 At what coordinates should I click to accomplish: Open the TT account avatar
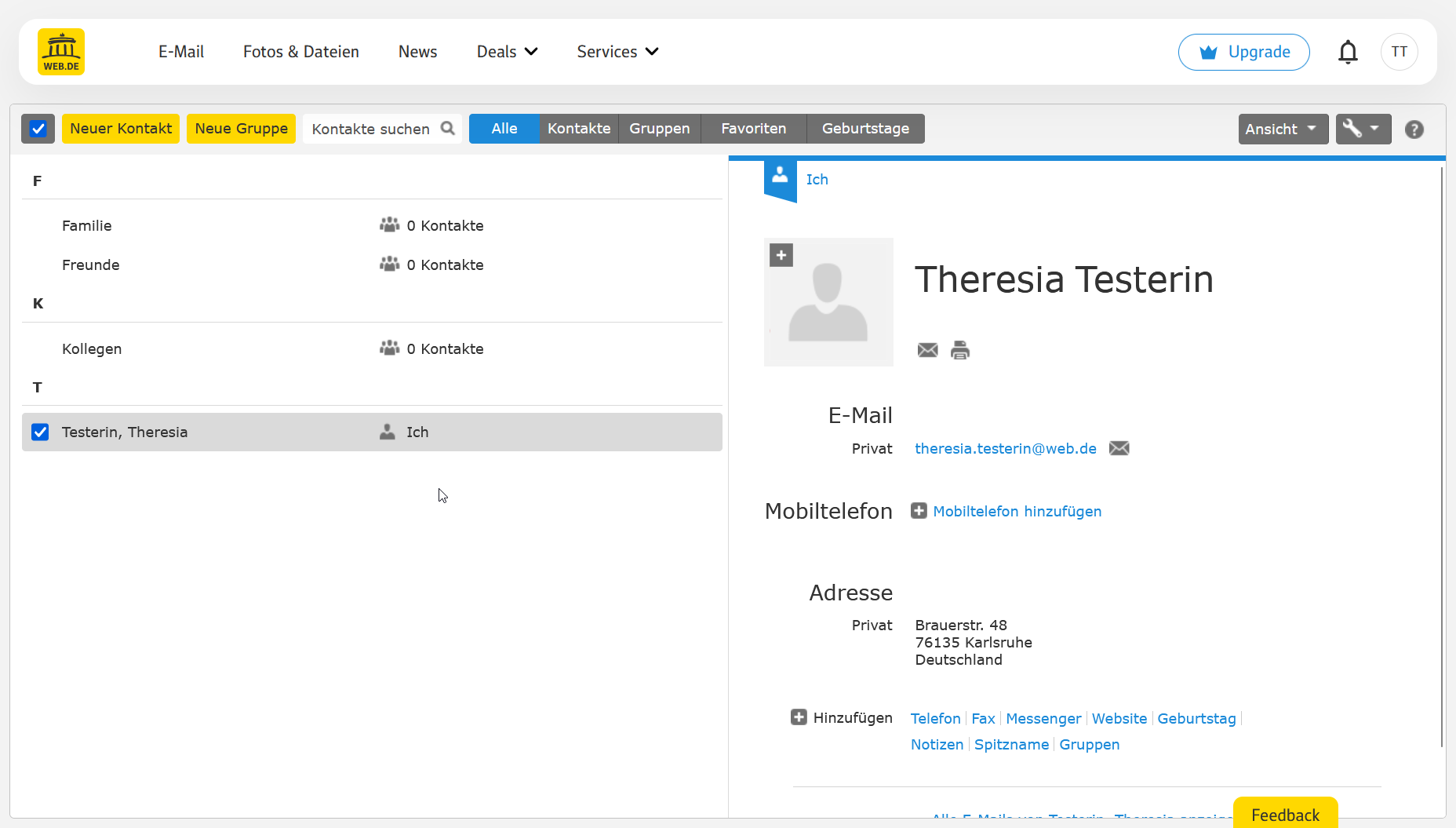[x=1399, y=52]
